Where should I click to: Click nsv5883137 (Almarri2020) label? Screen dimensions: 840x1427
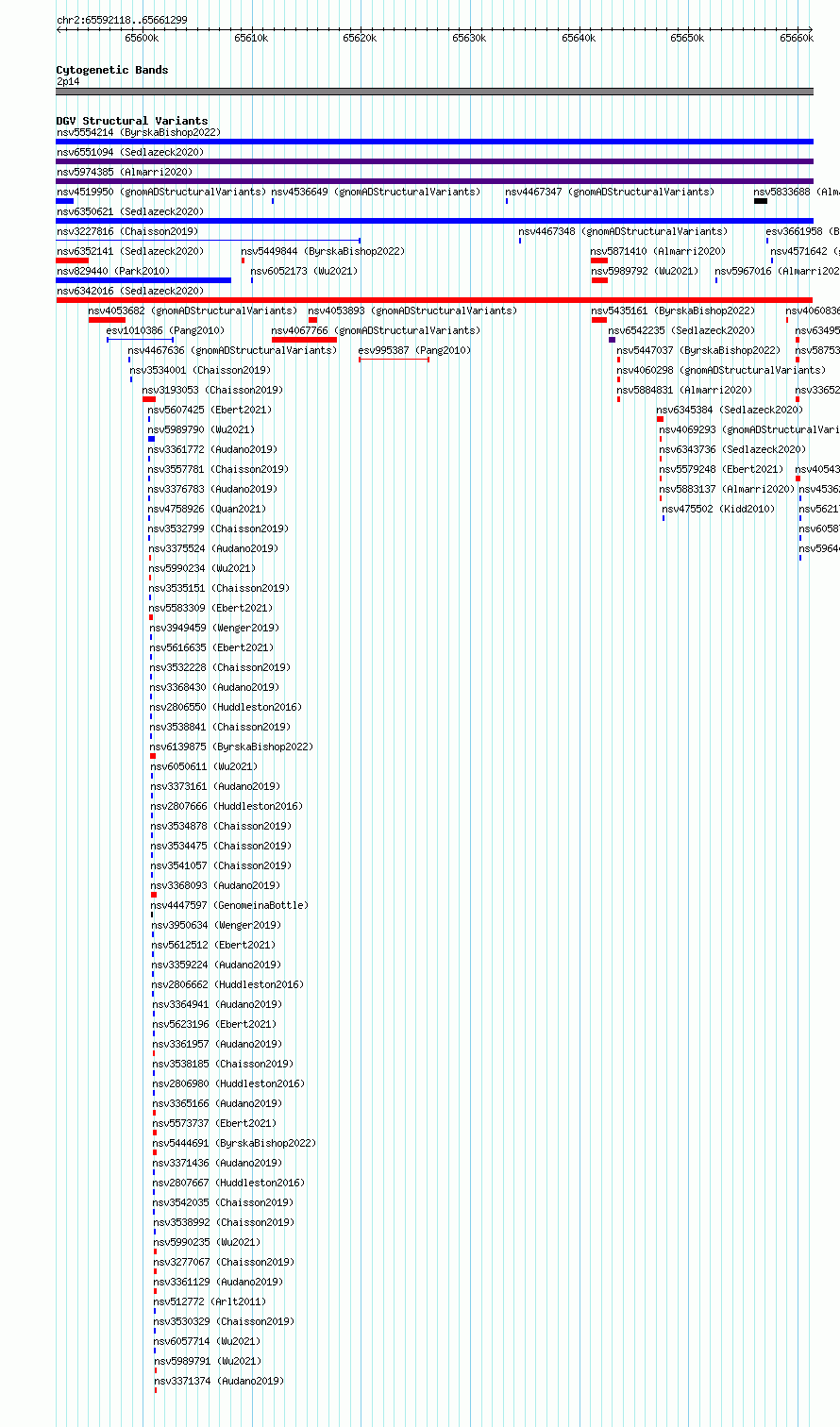point(727,490)
